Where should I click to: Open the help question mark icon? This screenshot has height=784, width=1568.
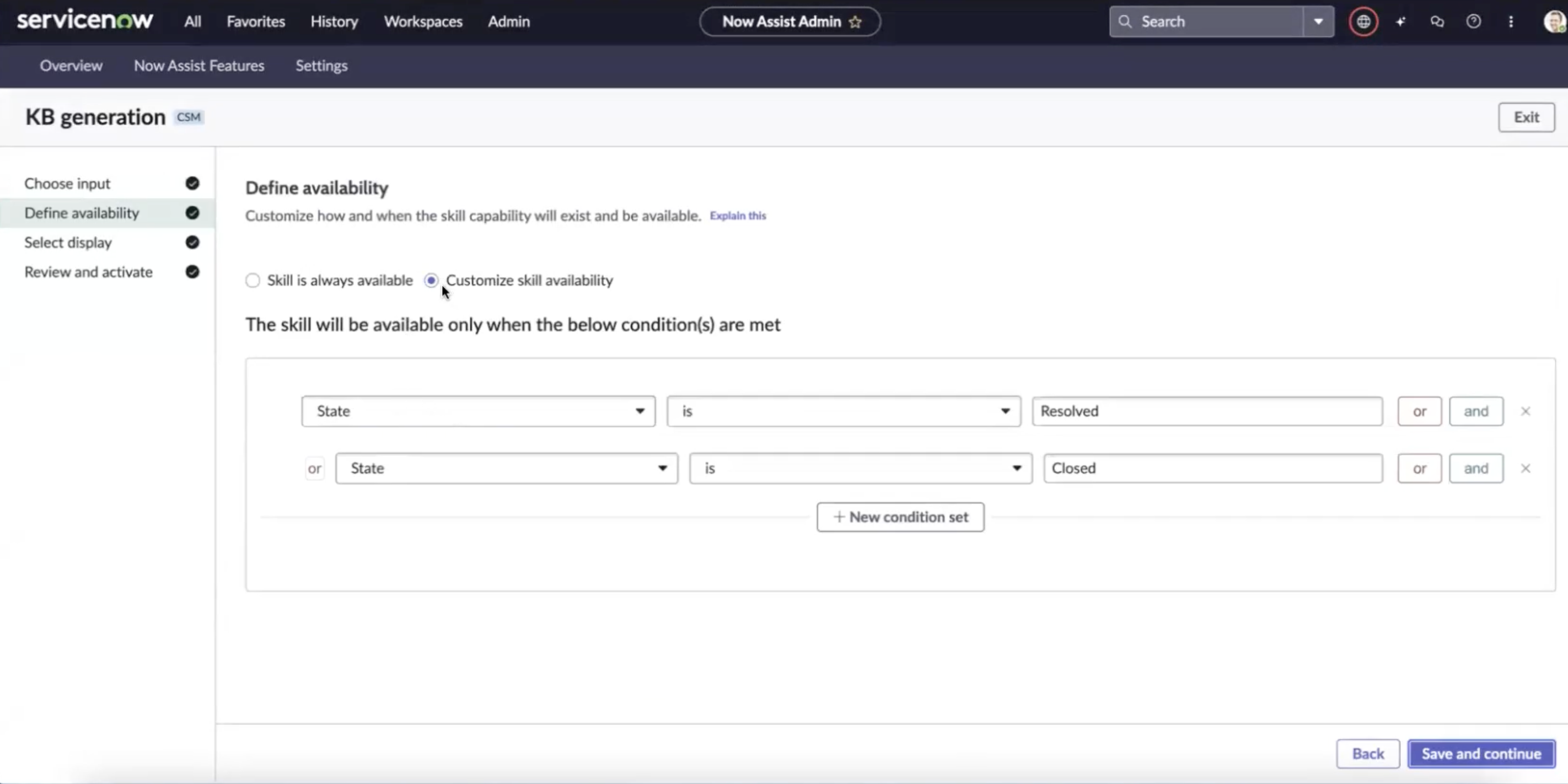click(1474, 22)
